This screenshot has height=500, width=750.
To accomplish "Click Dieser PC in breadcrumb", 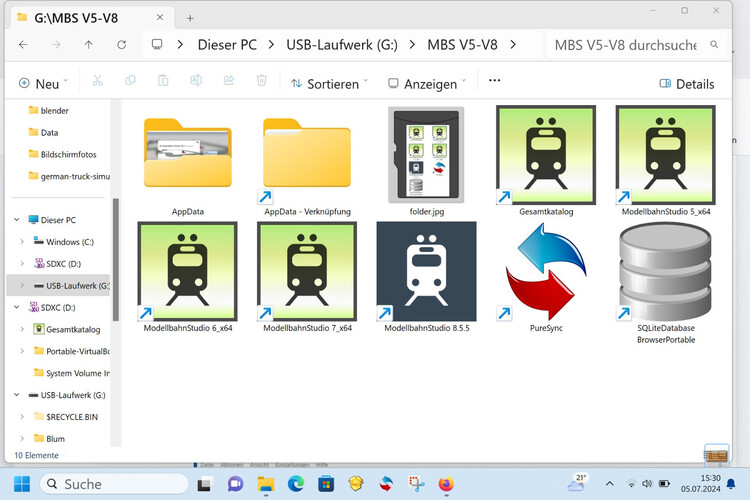I will 227,44.
